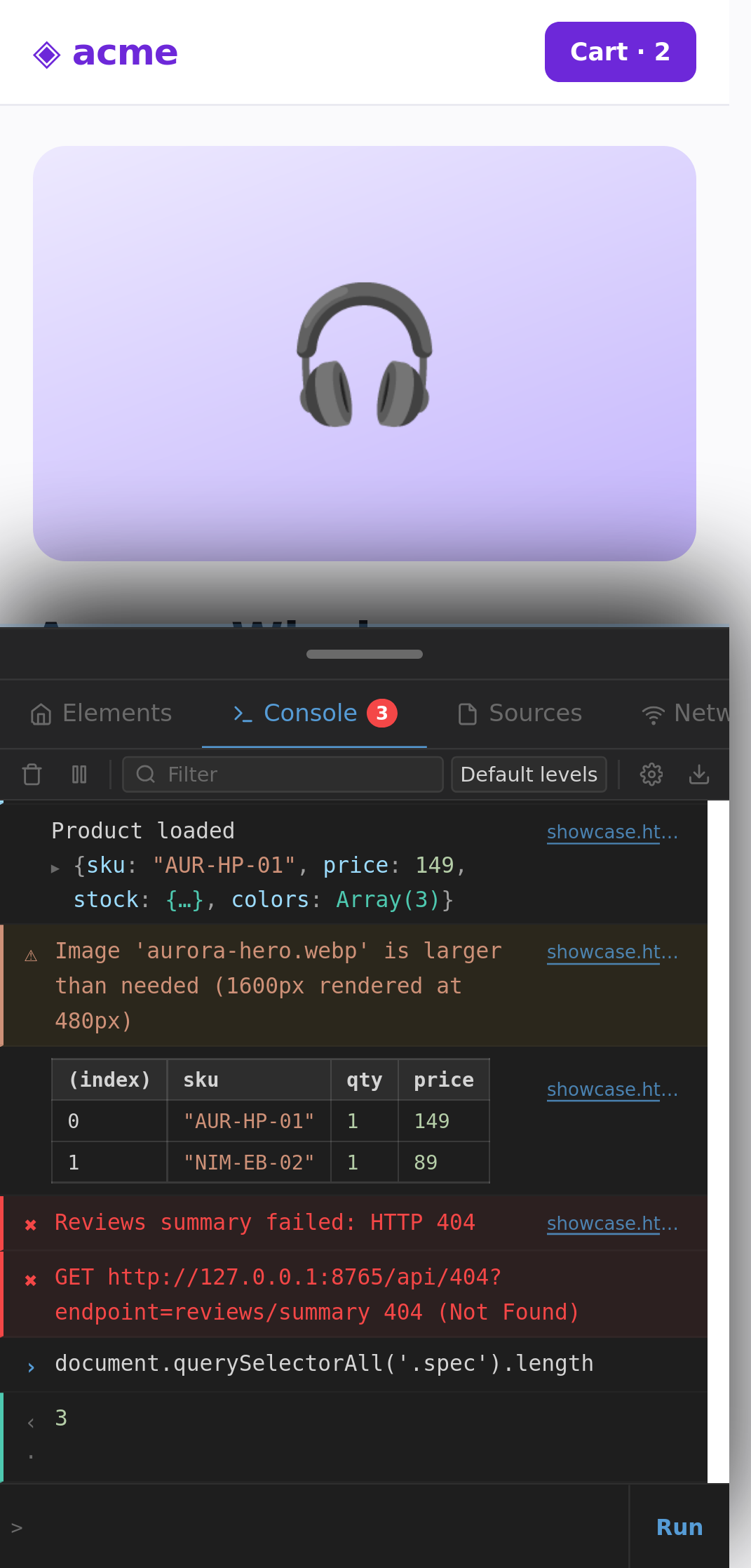Click the warning triangle icon
The image size is (751, 1568).
(x=31, y=956)
